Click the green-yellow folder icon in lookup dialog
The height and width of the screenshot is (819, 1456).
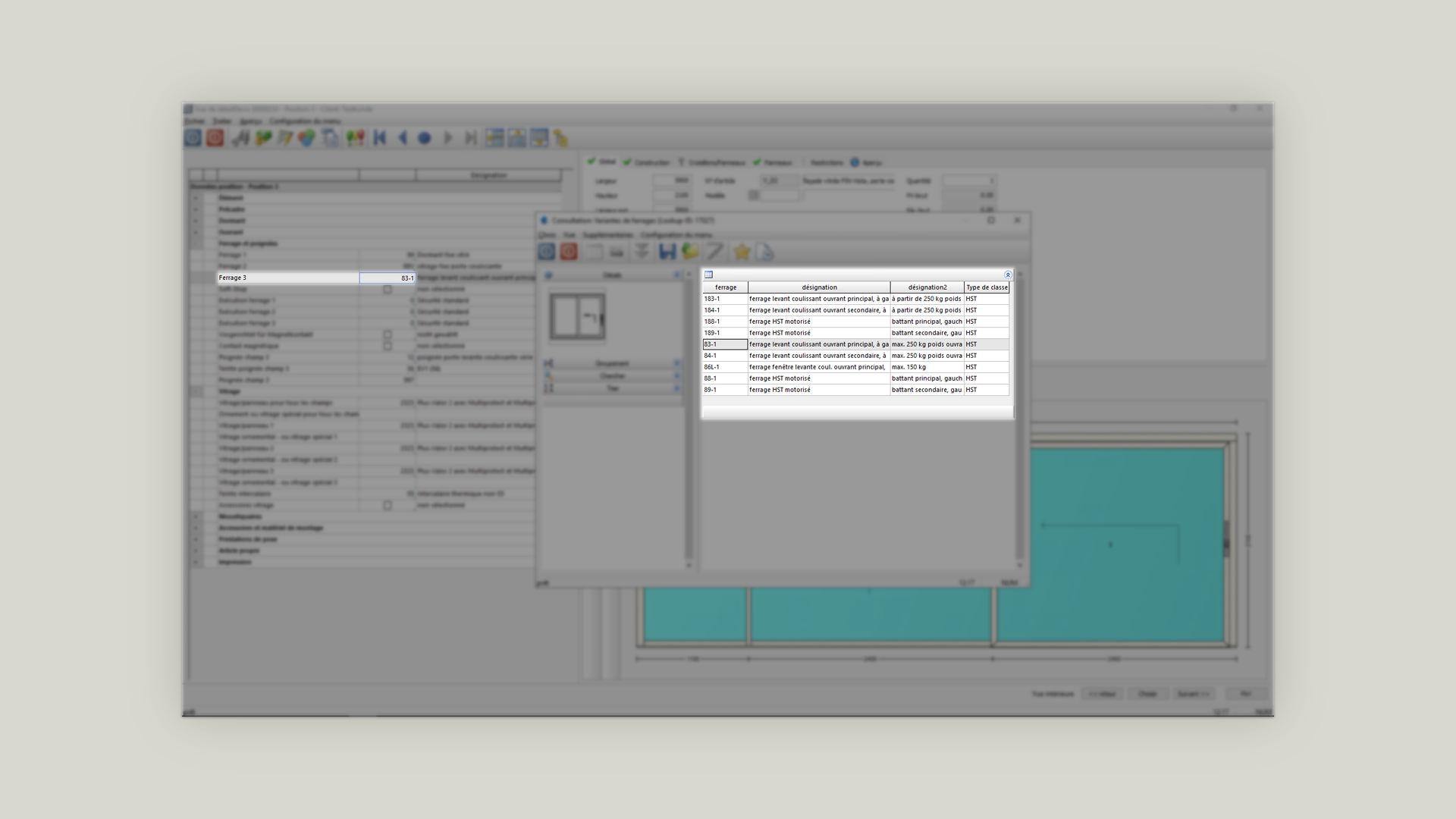coord(690,252)
